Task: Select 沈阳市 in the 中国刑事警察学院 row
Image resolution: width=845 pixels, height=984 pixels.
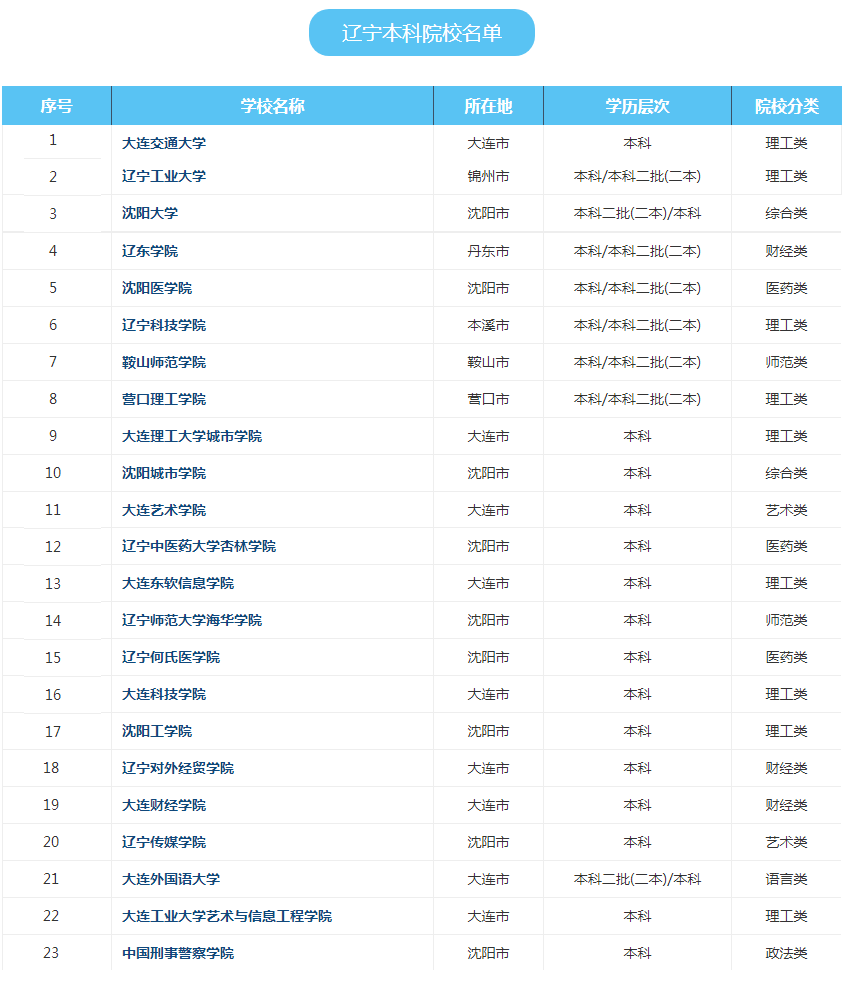Action: coord(488,953)
